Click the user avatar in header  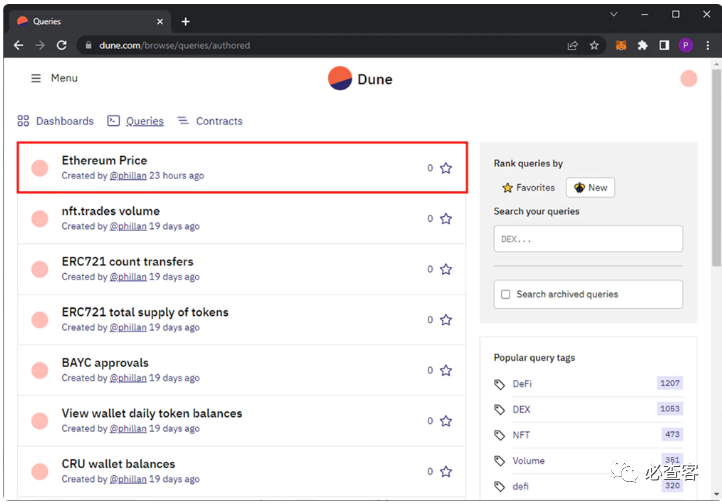point(688,79)
